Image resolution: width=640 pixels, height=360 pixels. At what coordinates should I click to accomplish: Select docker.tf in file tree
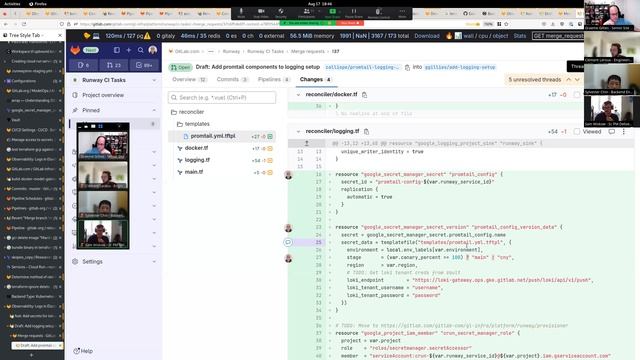[x=222, y=148]
